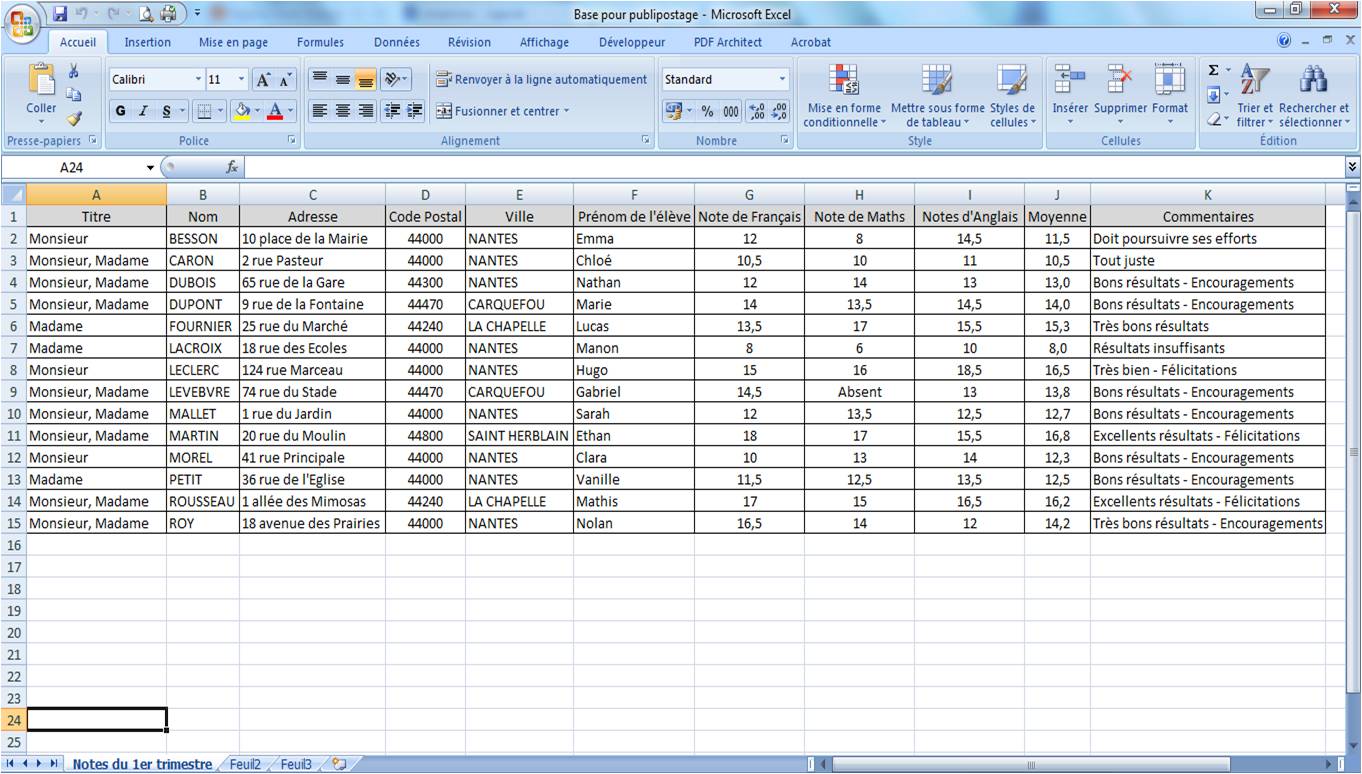The width and height of the screenshot is (1362, 774).
Task: Toggle Renvoyer à la ligne automatiquement
Action: [x=542, y=79]
